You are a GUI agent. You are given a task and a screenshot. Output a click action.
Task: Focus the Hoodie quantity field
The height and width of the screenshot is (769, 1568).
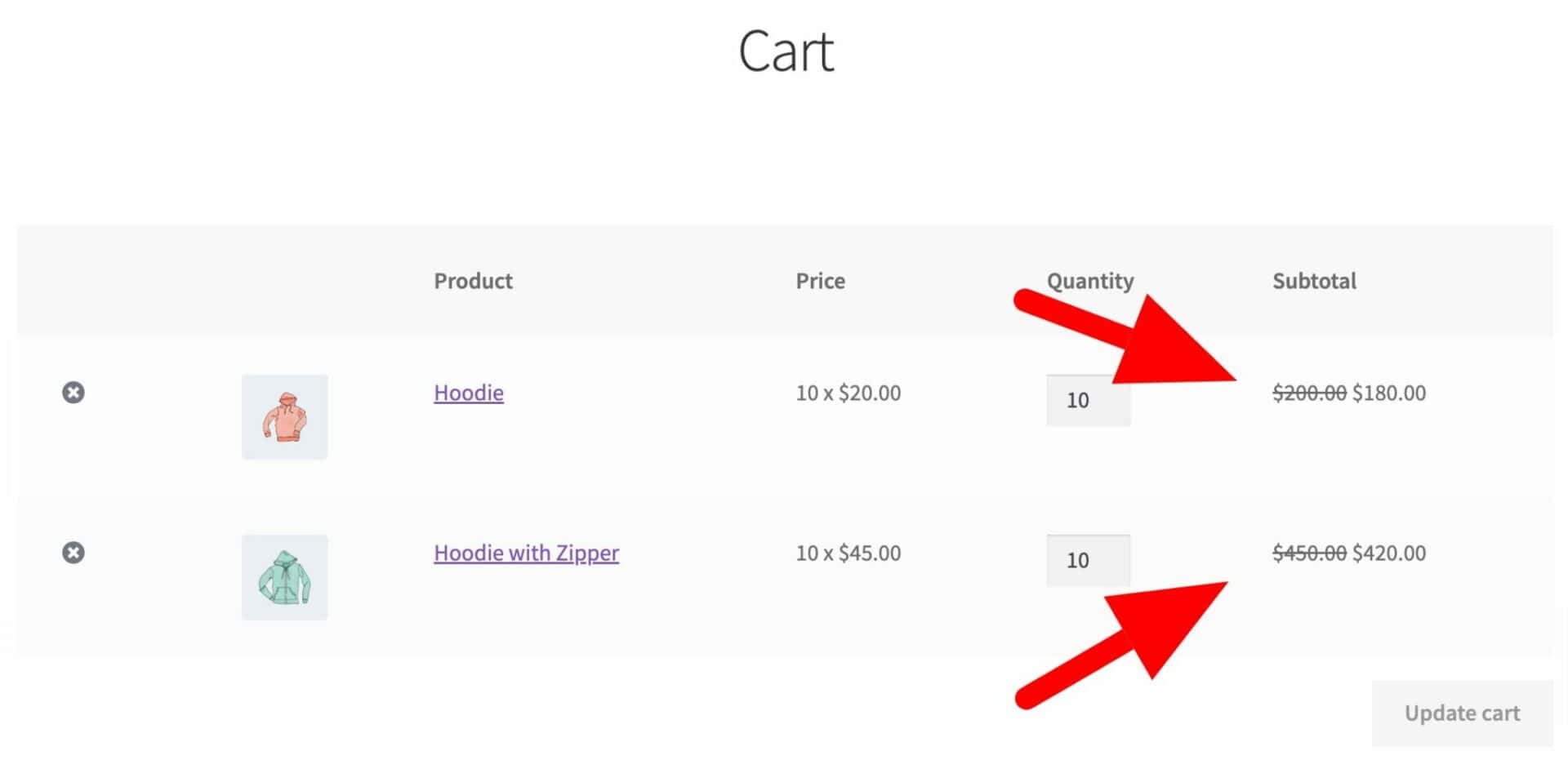coord(1089,400)
